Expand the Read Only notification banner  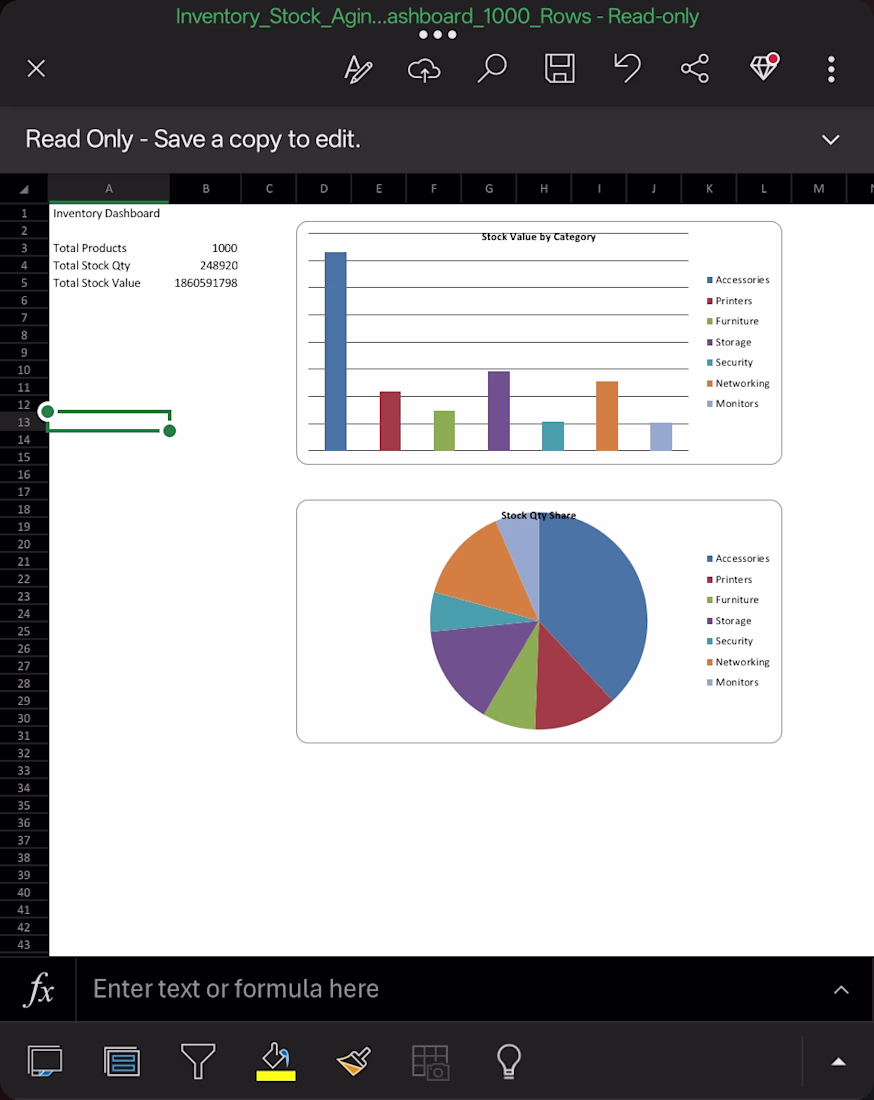tap(831, 140)
